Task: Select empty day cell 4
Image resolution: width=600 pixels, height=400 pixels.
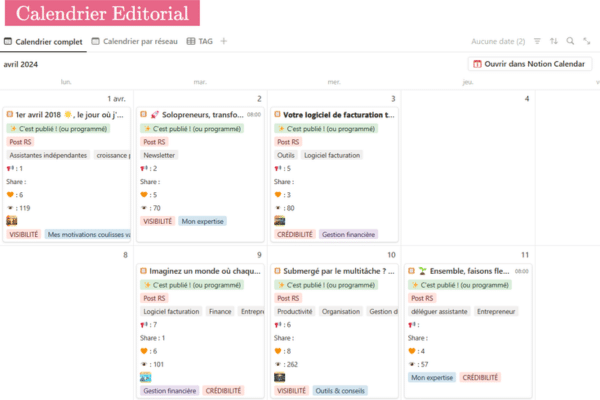Action: click(468, 168)
